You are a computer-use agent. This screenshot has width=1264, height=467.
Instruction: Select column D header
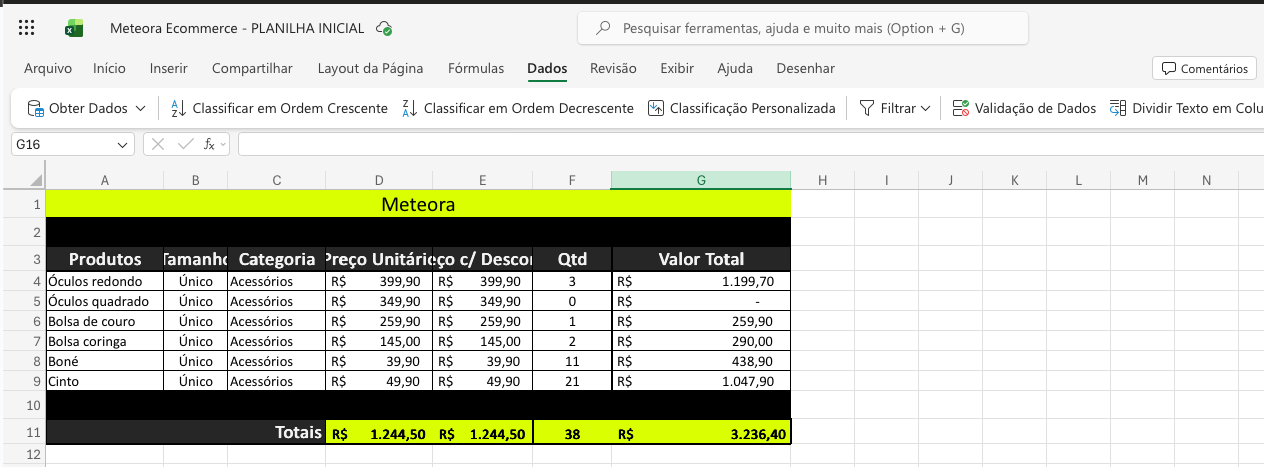point(379,180)
